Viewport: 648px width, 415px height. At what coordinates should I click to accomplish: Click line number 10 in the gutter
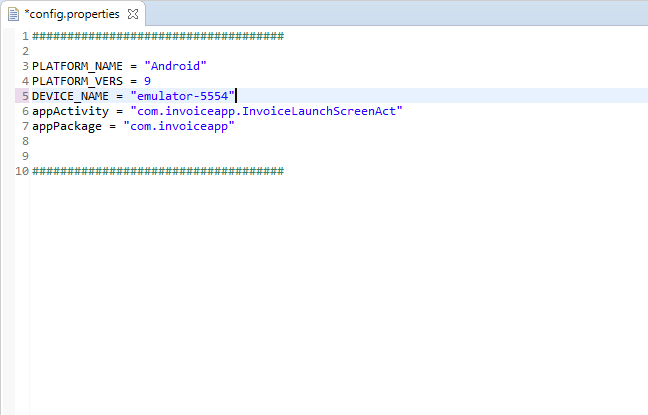pyautogui.click(x=22, y=171)
